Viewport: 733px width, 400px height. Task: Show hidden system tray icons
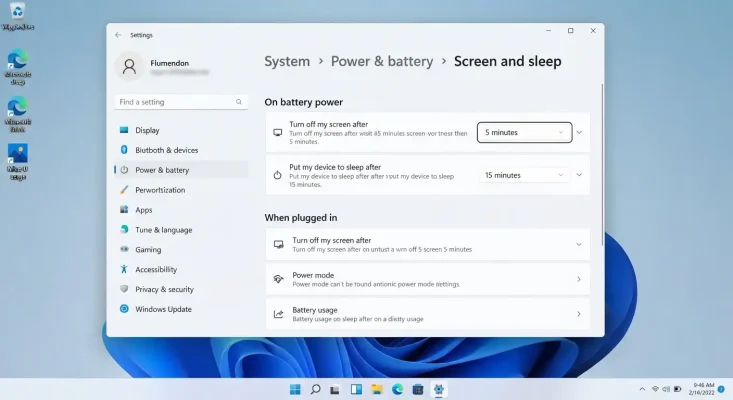click(x=642, y=389)
